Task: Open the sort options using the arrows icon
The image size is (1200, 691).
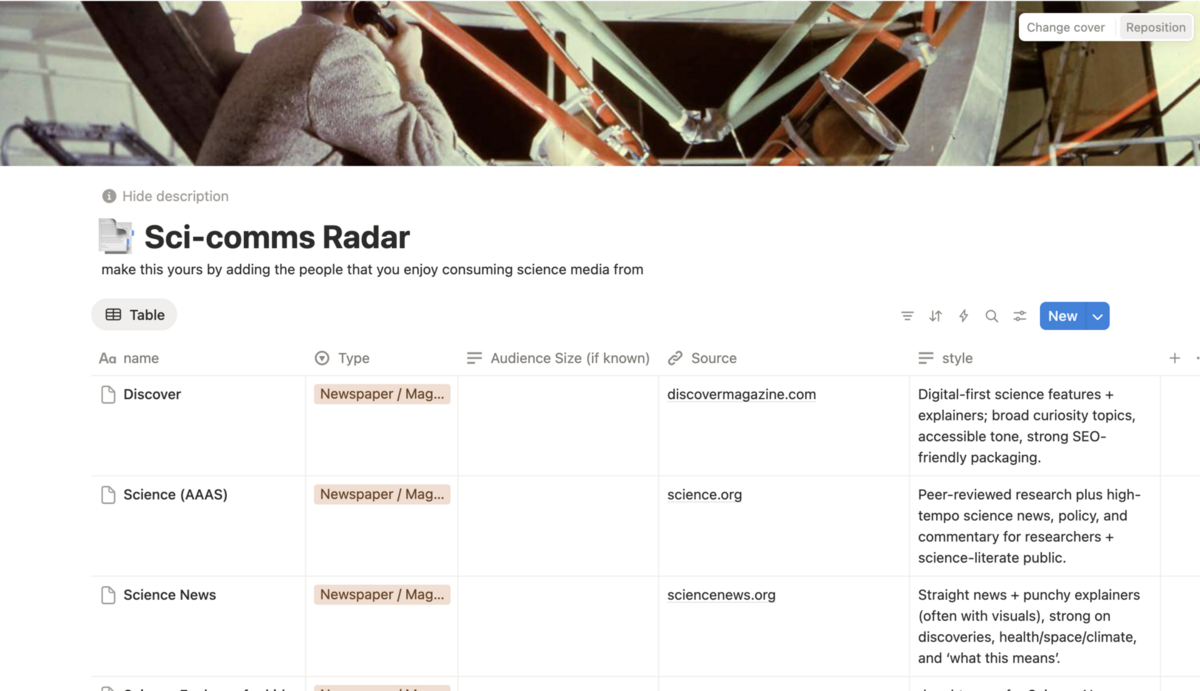Action: point(935,315)
